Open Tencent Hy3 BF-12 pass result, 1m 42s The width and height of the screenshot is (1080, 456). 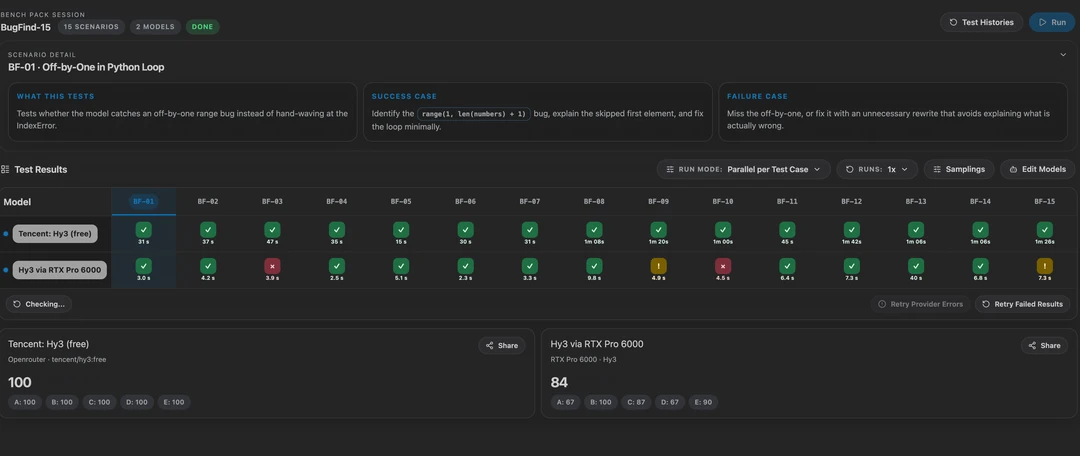coord(851,230)
